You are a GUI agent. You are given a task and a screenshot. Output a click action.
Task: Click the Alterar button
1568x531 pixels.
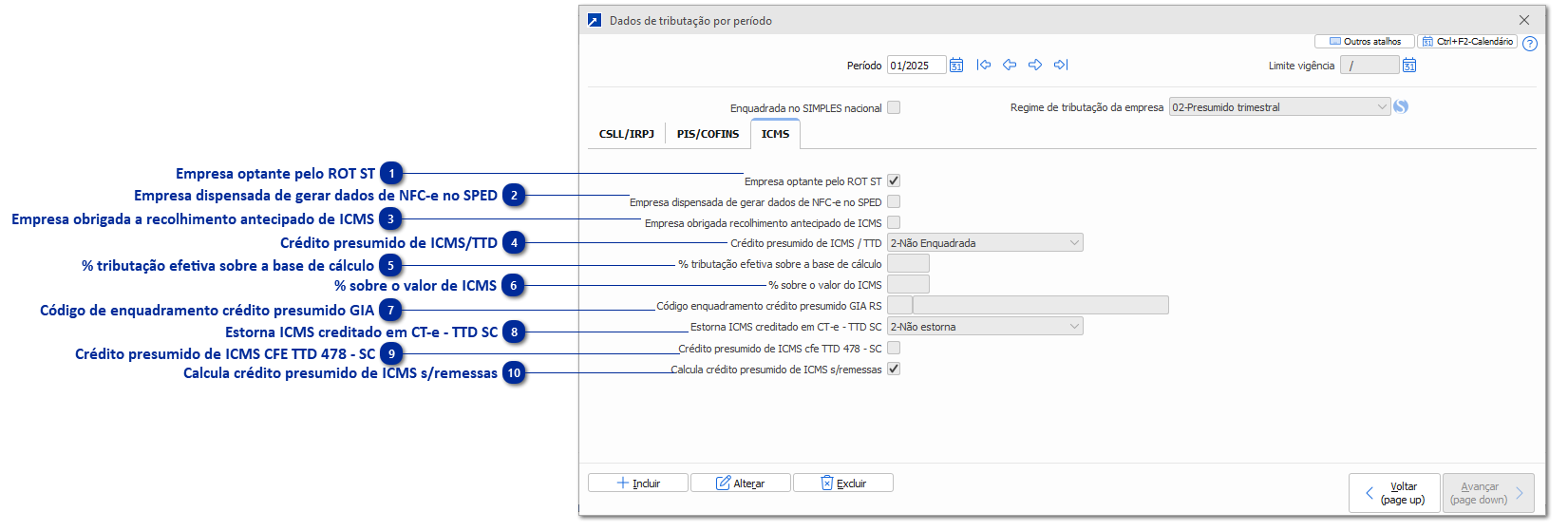click(x=741, y=483)
